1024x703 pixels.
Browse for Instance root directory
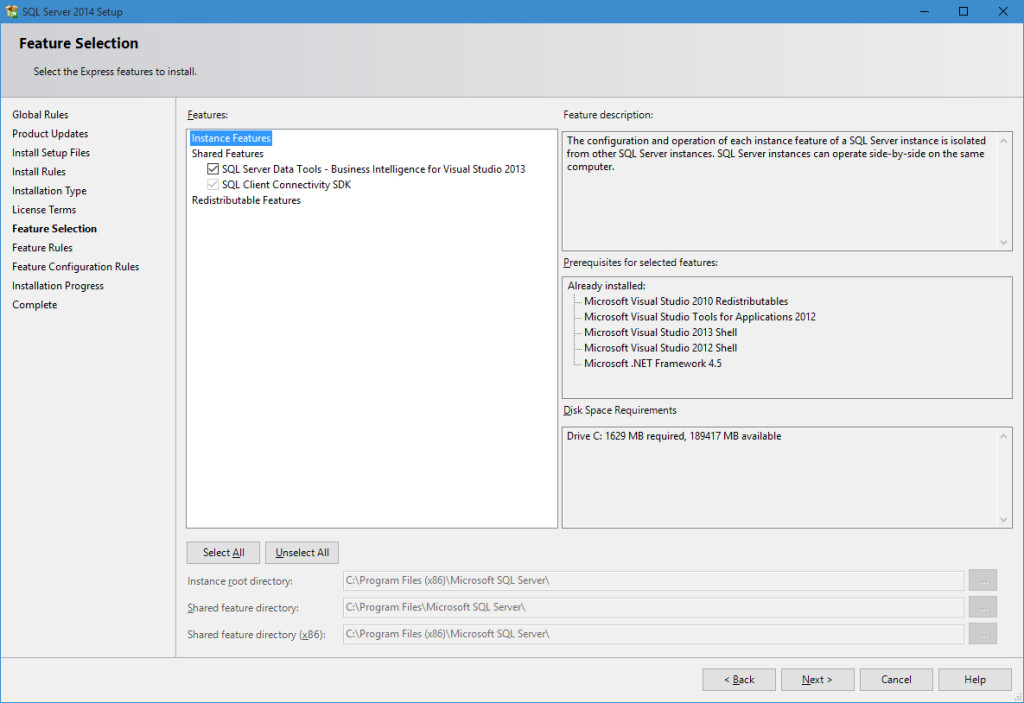click(983, 581)
